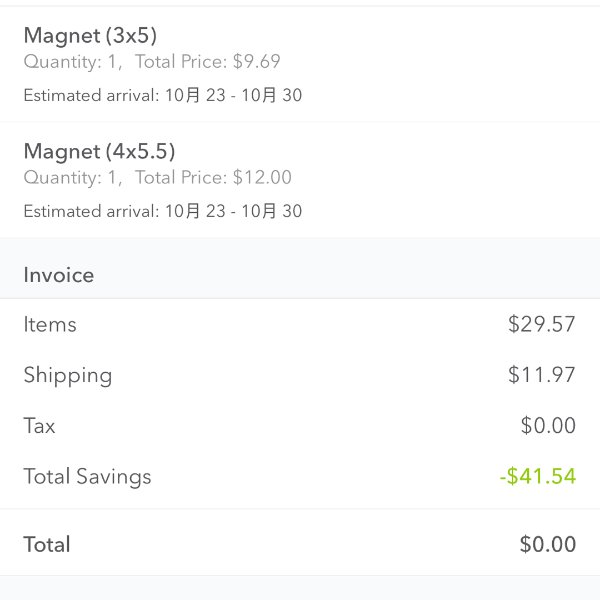Tap the Shipping row label
Screen dimensions: 600x600
tap(68, 375)
